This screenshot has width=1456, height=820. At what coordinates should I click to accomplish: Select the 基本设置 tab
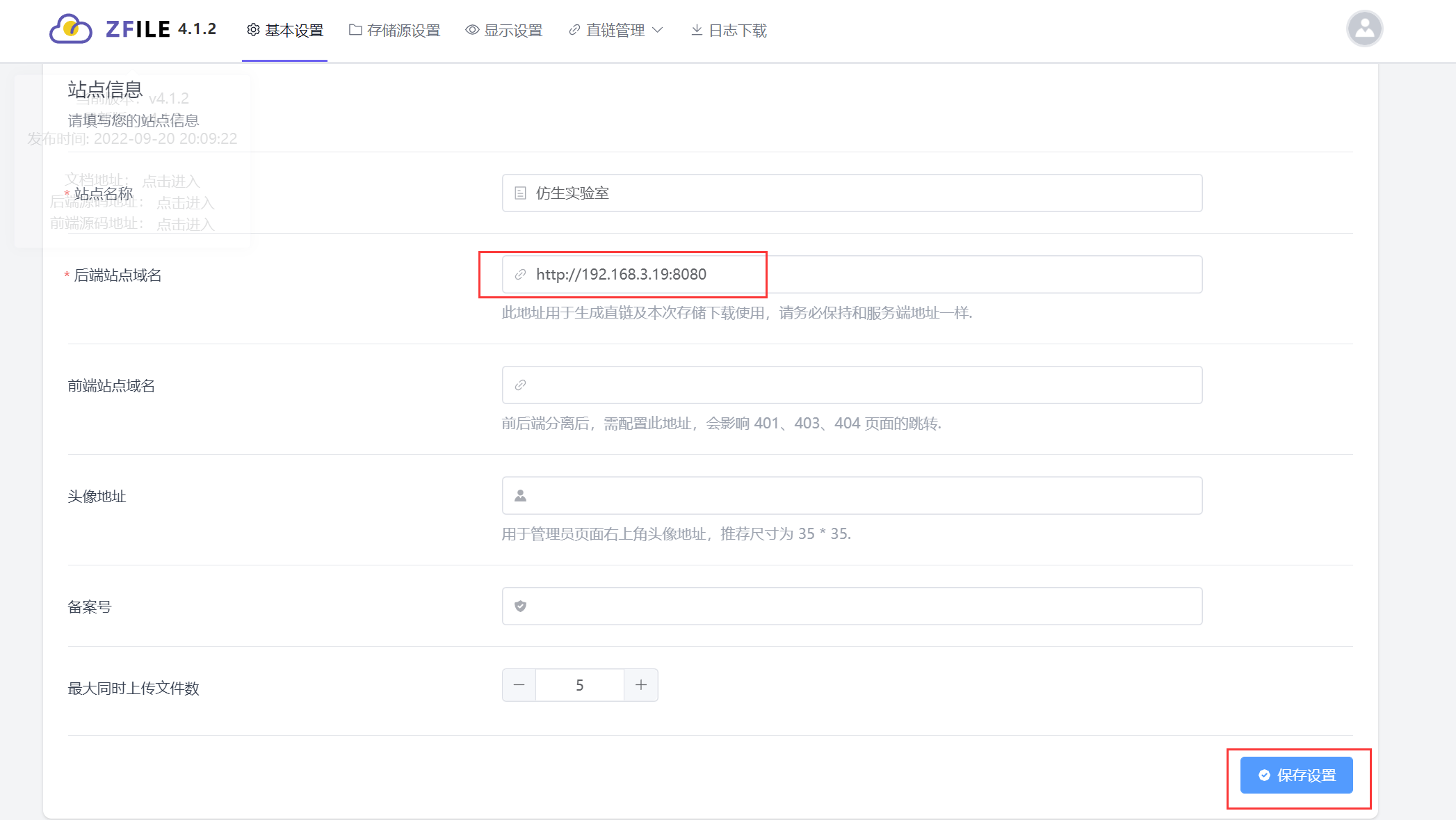(x=285, y=31)
